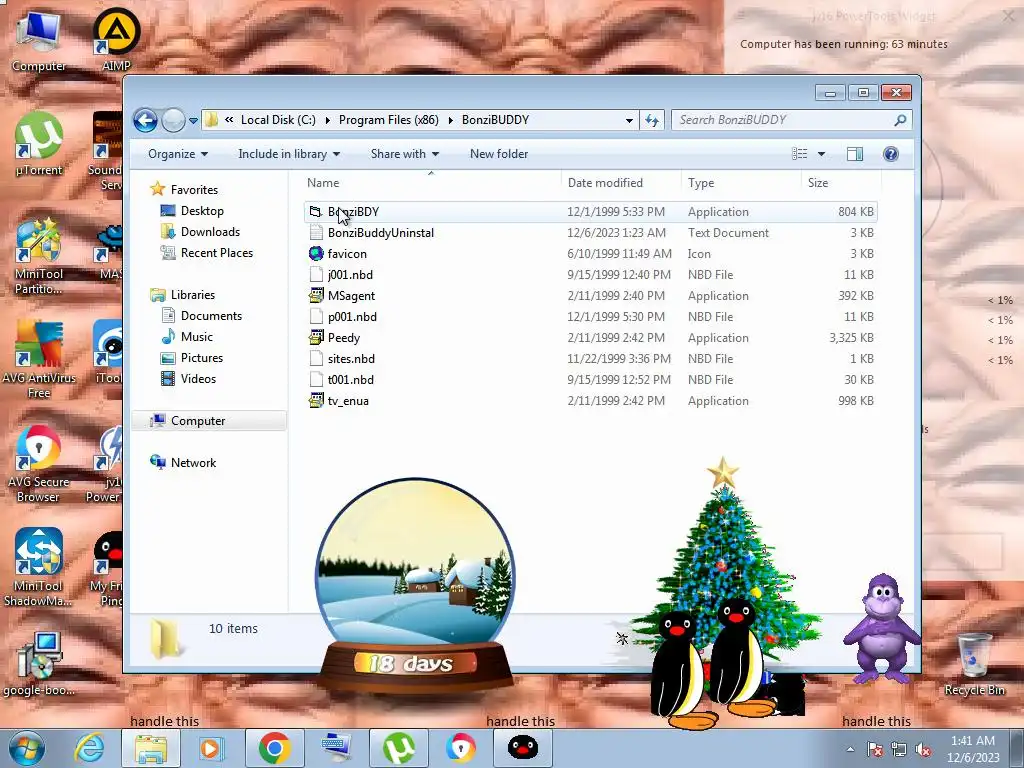This screenshot has width=1024, height=768.
Task: Refresh the BonziBUDDY folder view
Action: click(x=652, y=120)
